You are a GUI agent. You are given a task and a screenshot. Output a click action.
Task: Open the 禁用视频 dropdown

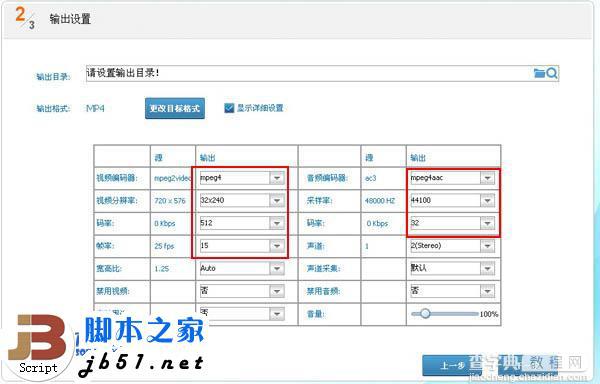[x=242, y=291]
